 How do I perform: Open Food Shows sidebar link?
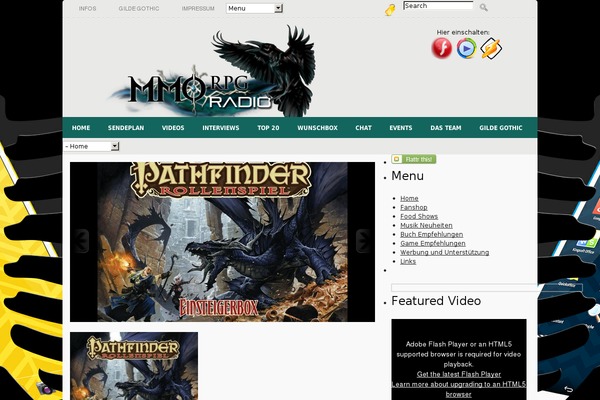click(419, 216)
